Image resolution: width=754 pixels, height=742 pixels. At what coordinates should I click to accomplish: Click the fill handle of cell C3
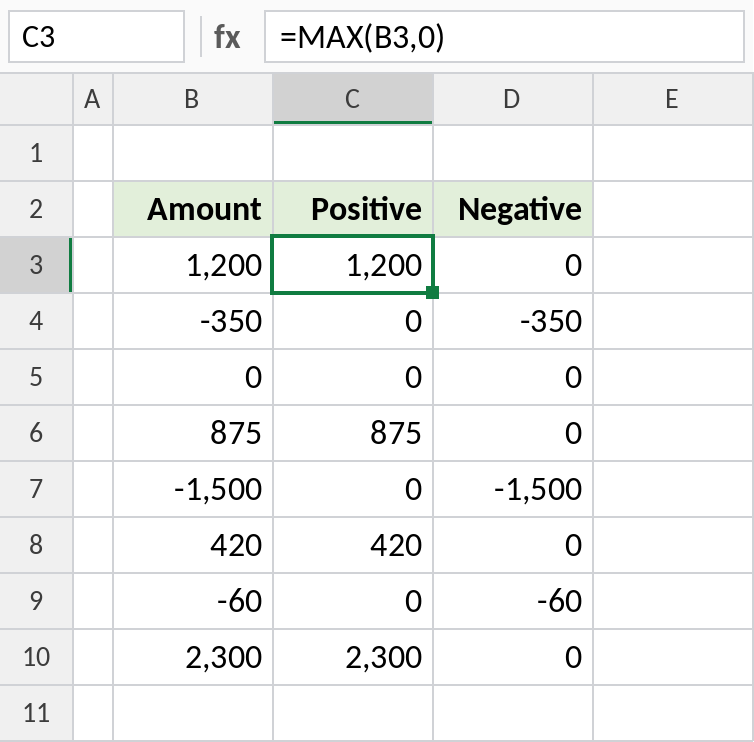(x=432, y=292)
